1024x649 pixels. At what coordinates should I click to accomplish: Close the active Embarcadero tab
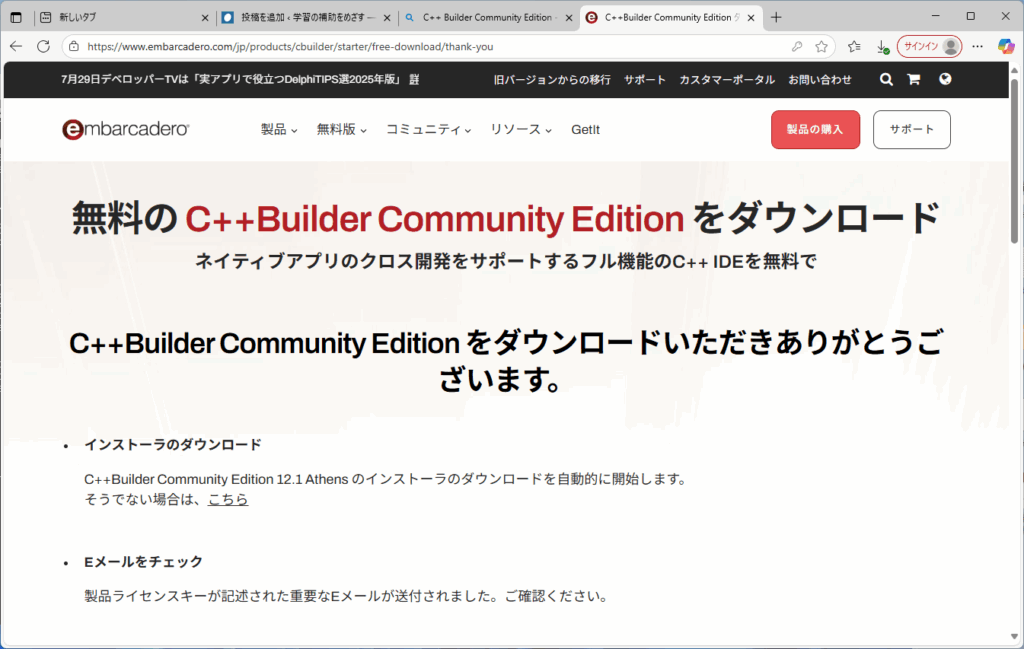751,18
